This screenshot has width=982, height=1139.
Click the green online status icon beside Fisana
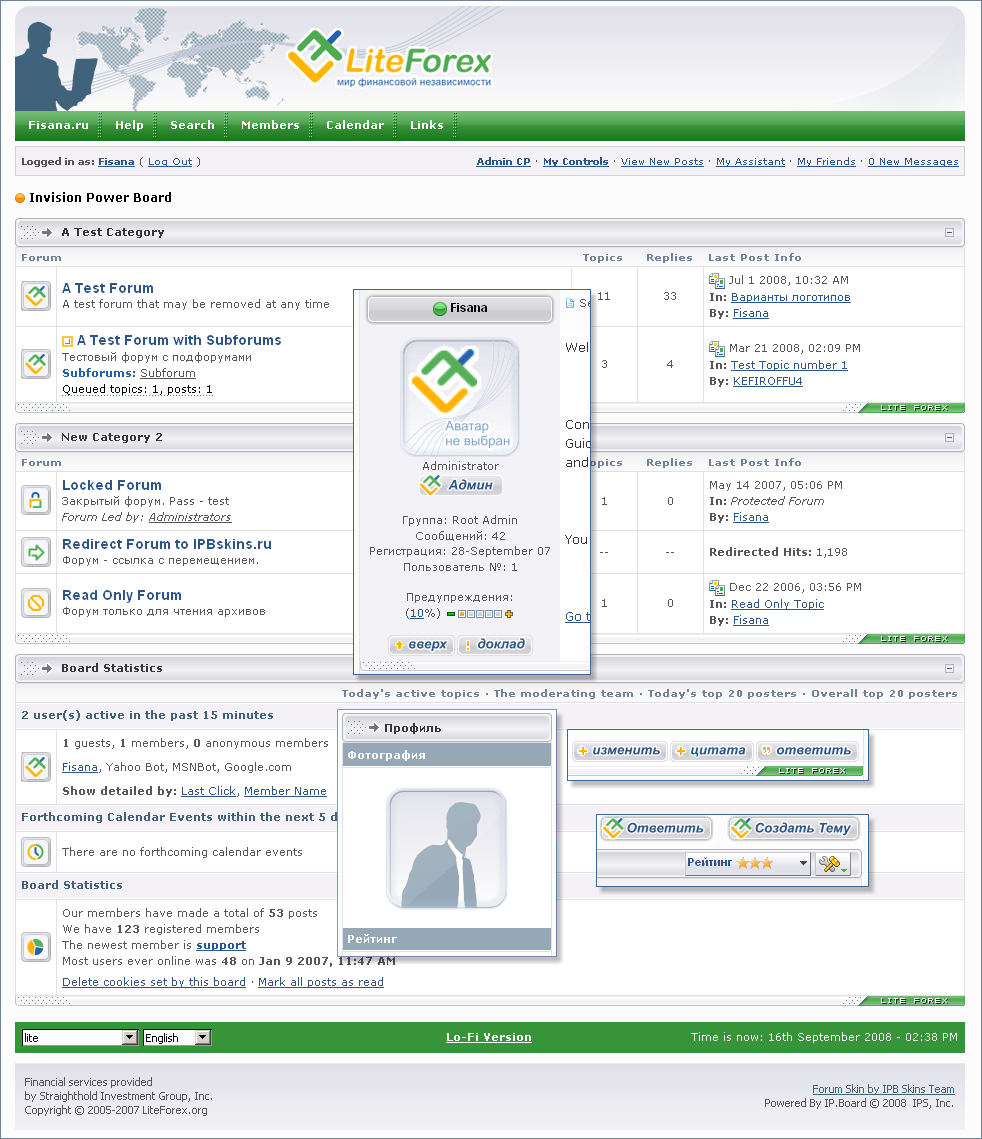click(439, 309)
